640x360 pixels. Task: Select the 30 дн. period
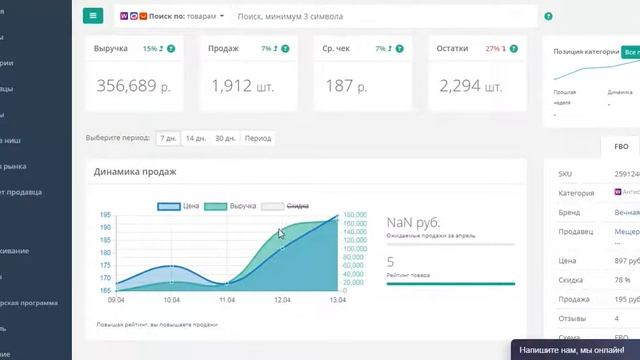click(x=225, y=138)
